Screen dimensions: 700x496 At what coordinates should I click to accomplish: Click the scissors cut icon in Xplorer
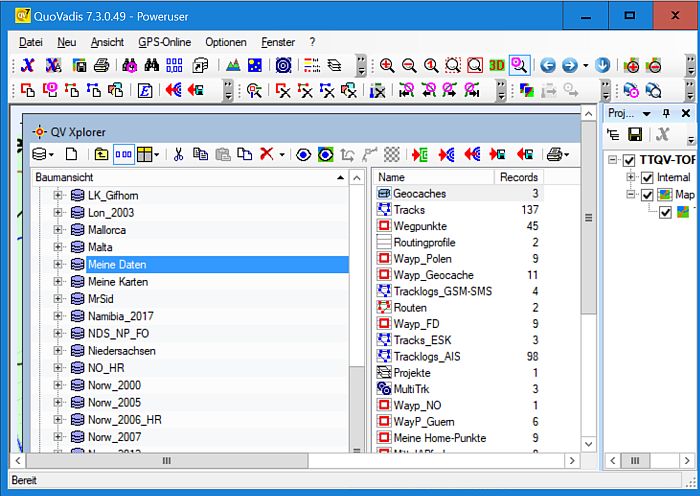pos(179,154)
